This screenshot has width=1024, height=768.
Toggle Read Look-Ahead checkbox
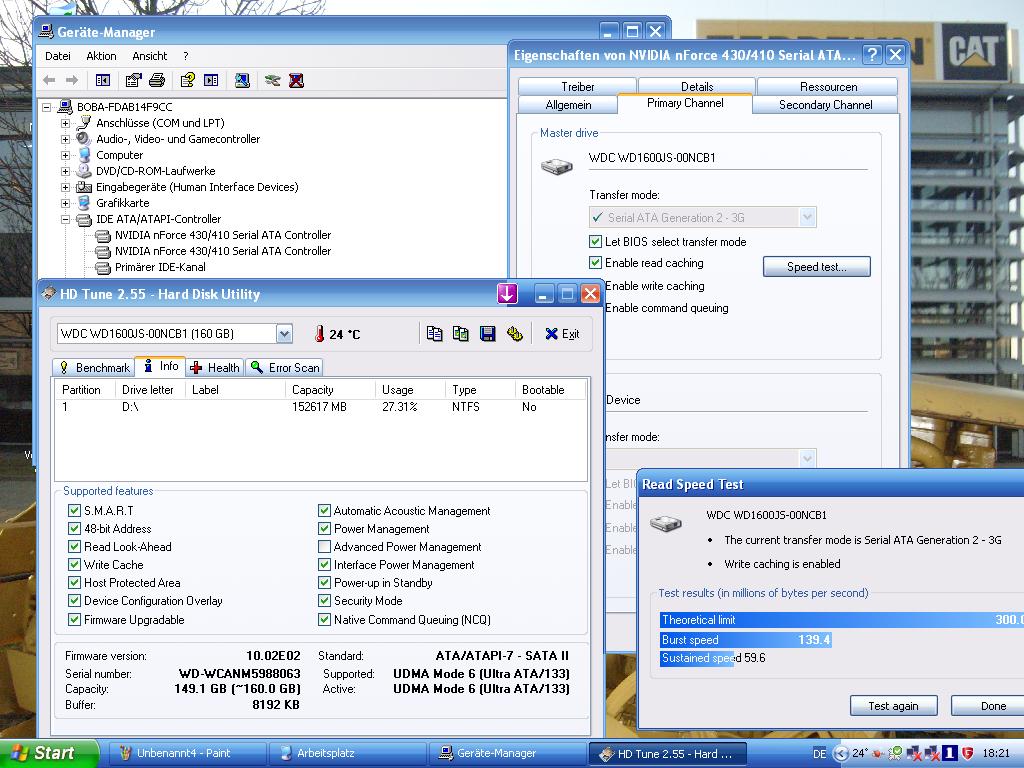point(74,547)
